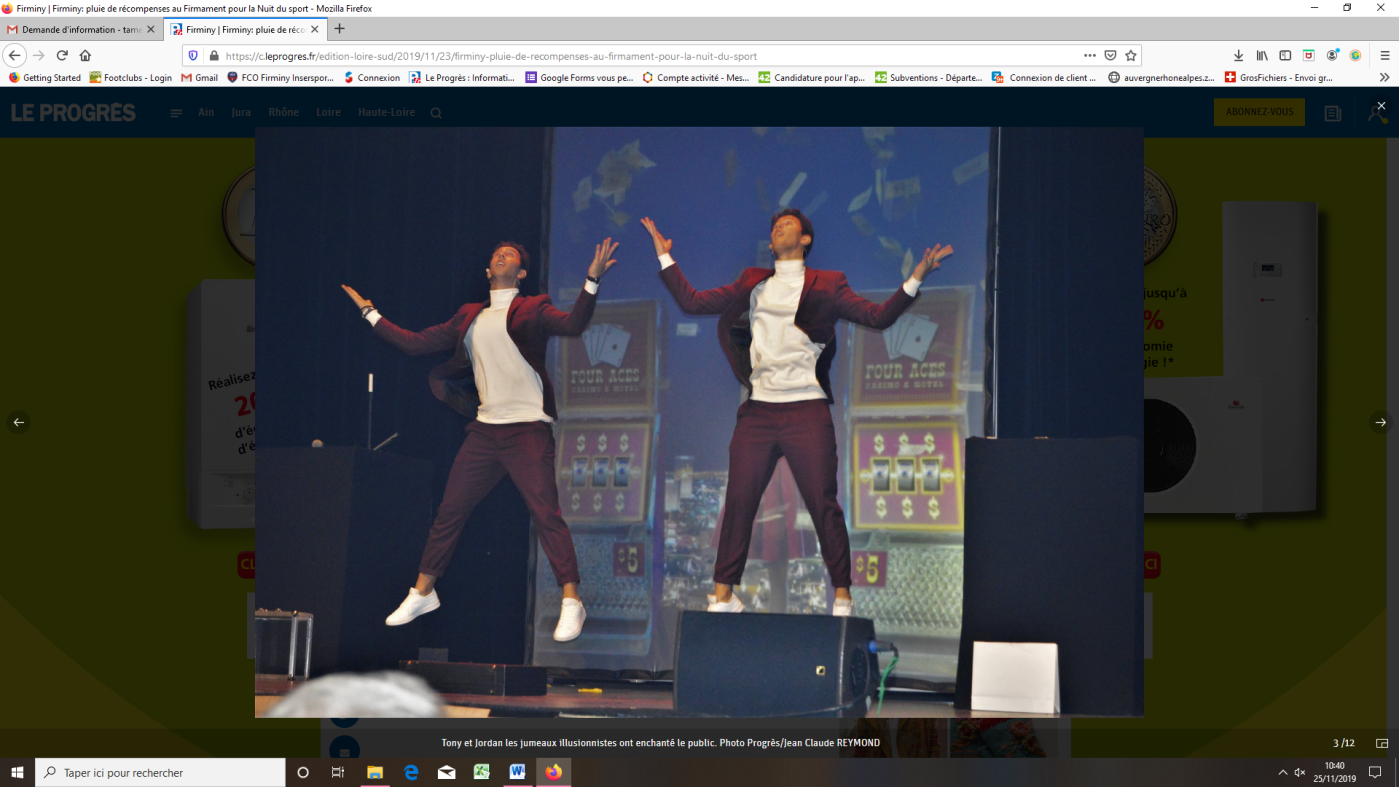Switch to the Demande d'information Gmail tab
This screenshot has height=787, width=1399.
pos(82,30)
